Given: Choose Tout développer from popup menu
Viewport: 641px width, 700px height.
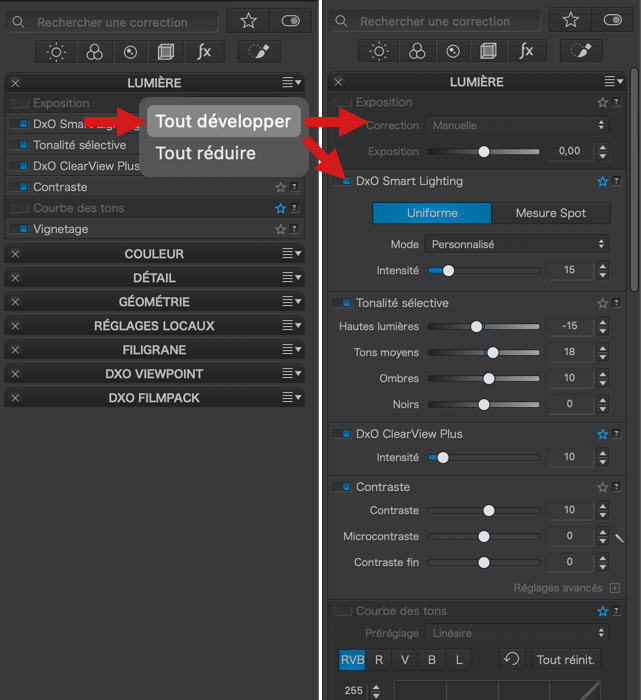Looking at the screenshot, I should click(x=224, y=121).
